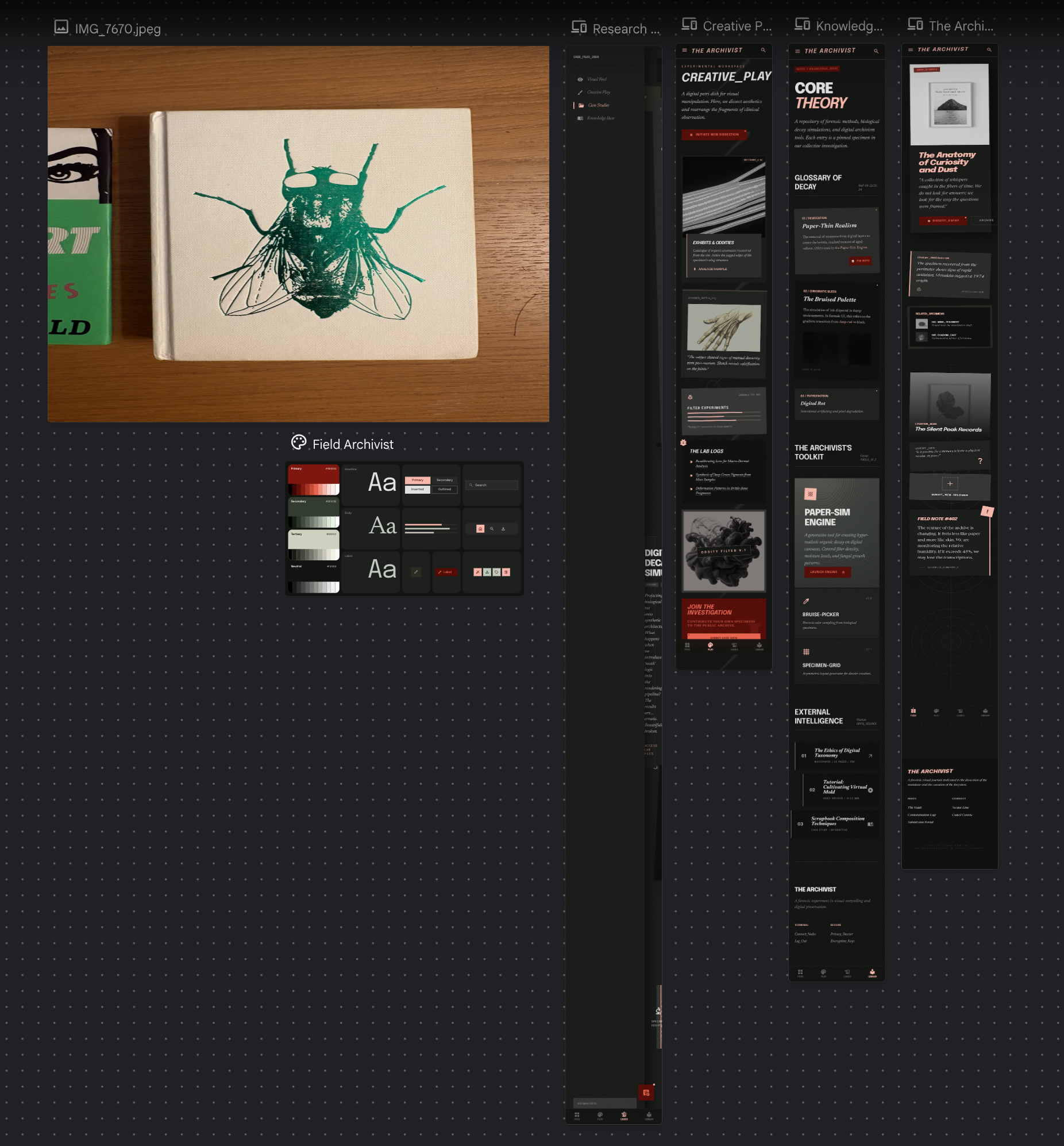Click the Search field in the Field Archivist panel

491,485
